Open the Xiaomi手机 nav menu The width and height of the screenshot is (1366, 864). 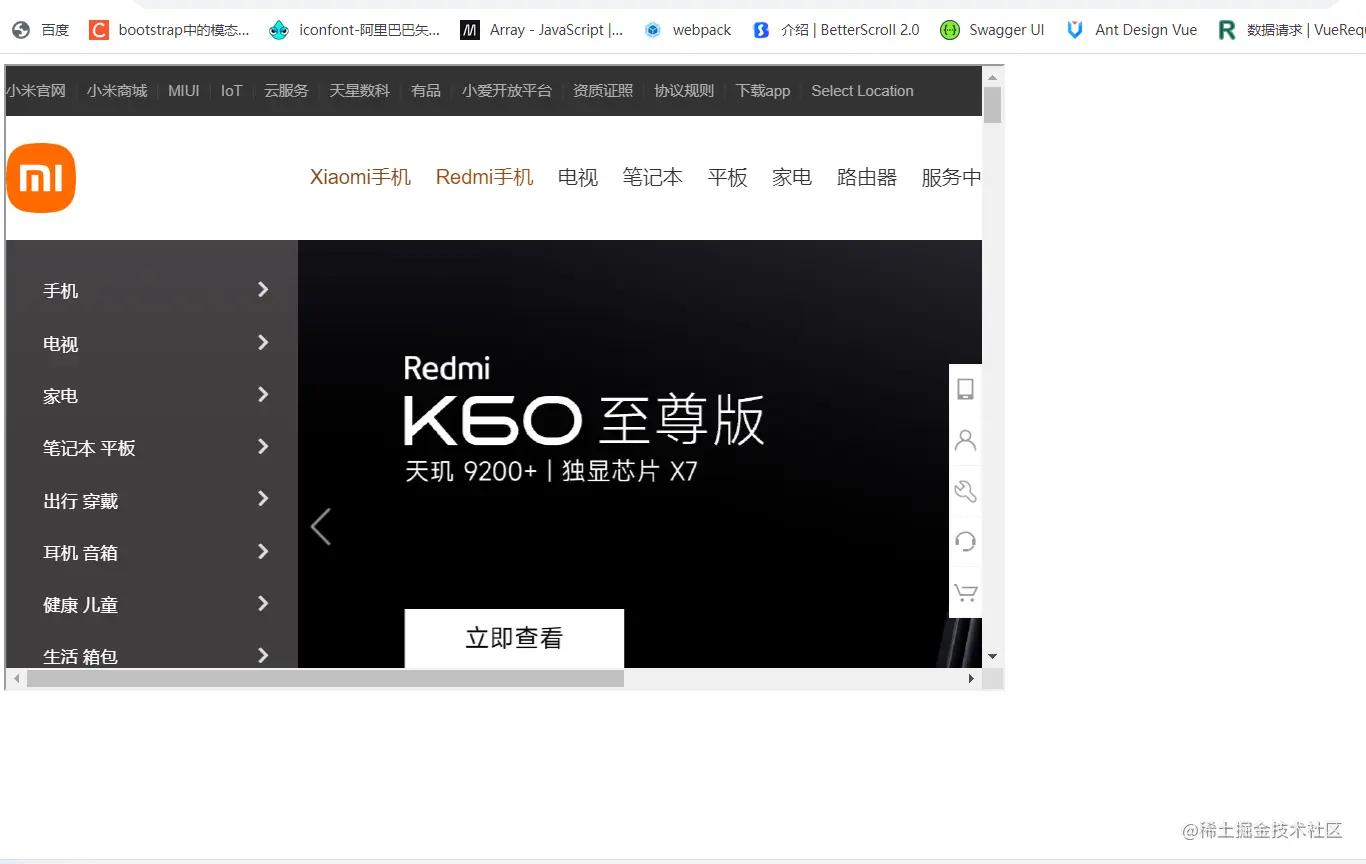coord(360,177)
